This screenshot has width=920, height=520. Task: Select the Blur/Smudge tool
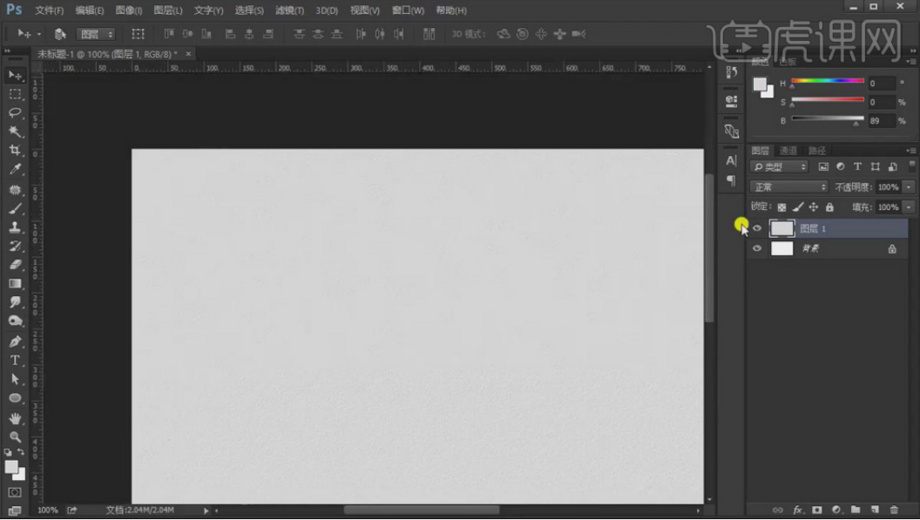pos(15,302)
